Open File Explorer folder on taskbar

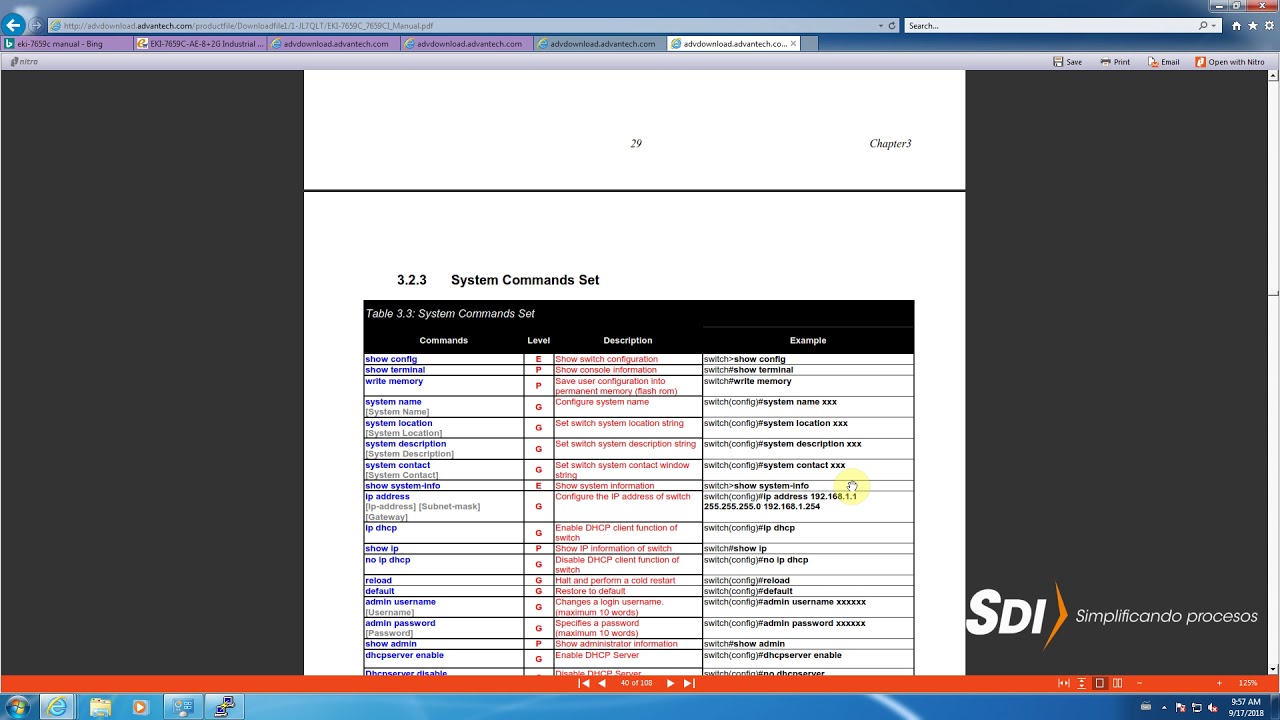pyautogui.click(x=100, y=707)
